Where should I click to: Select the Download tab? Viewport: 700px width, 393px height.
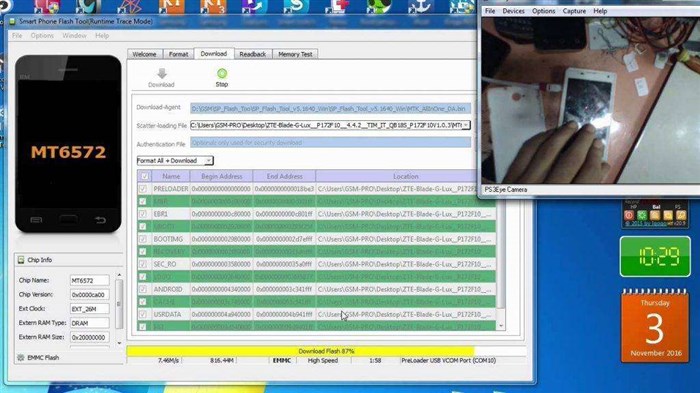click(x=213, y=54)
